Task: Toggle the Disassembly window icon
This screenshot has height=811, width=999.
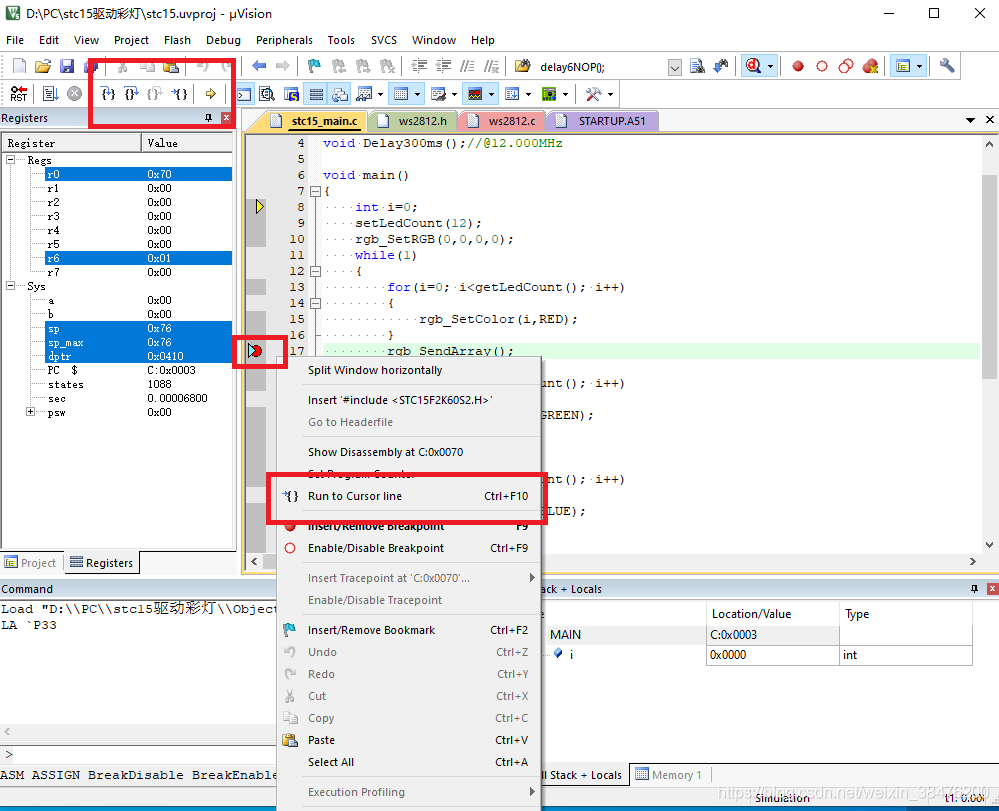Action: (x=268, y=95)
